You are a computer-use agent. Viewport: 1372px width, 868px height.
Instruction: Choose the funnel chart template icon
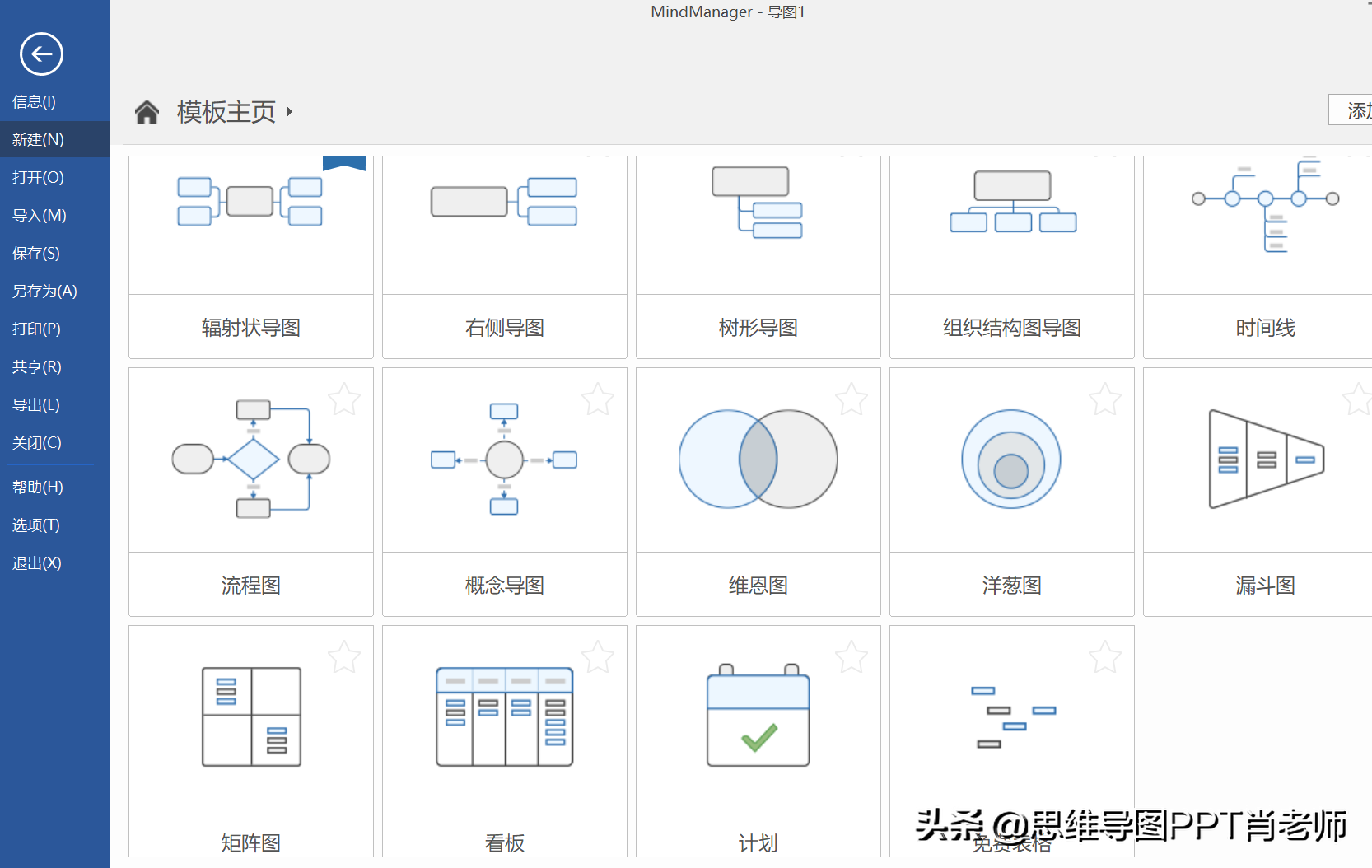click(x=1267, y=459)
